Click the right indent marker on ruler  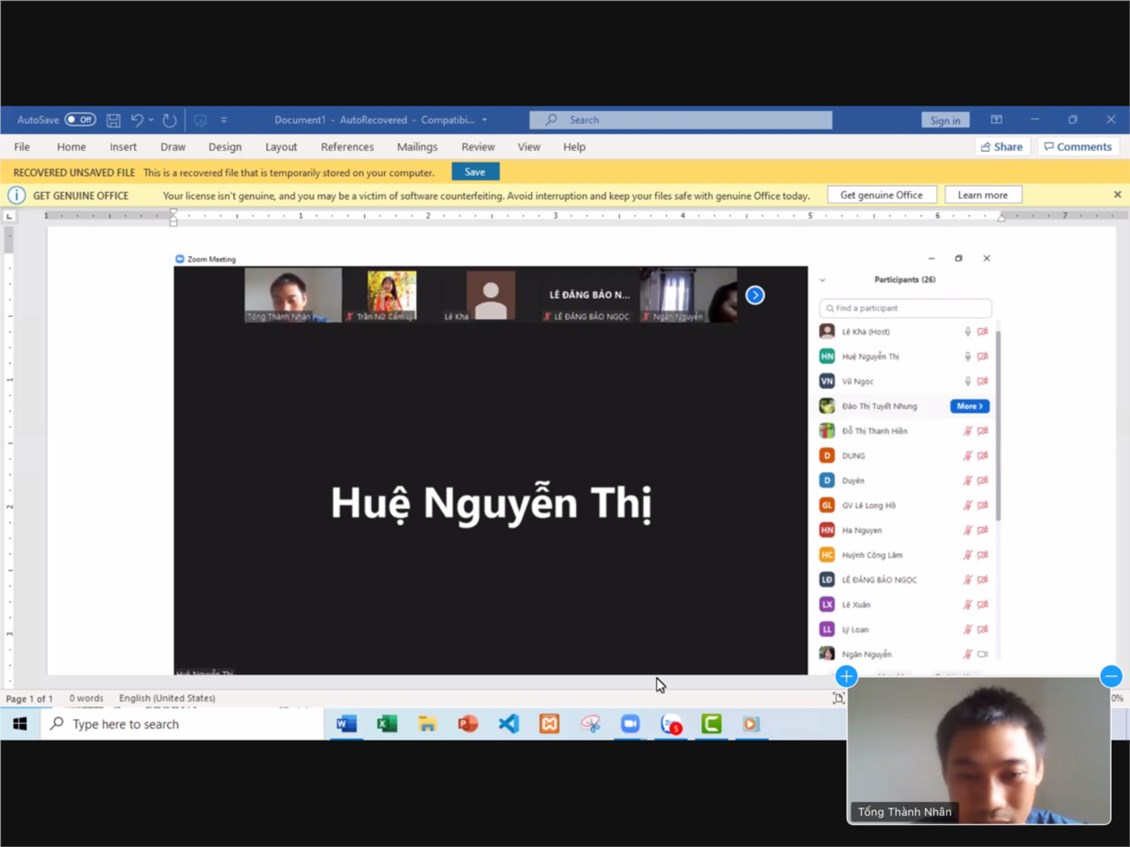click(x=1001, y=217)
